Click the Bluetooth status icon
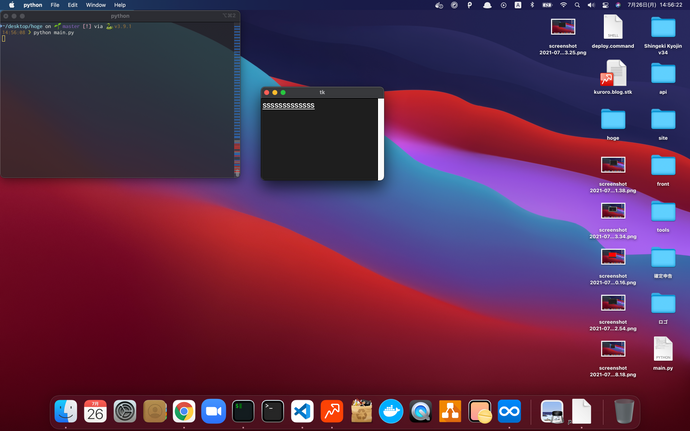 click(532, 5)
